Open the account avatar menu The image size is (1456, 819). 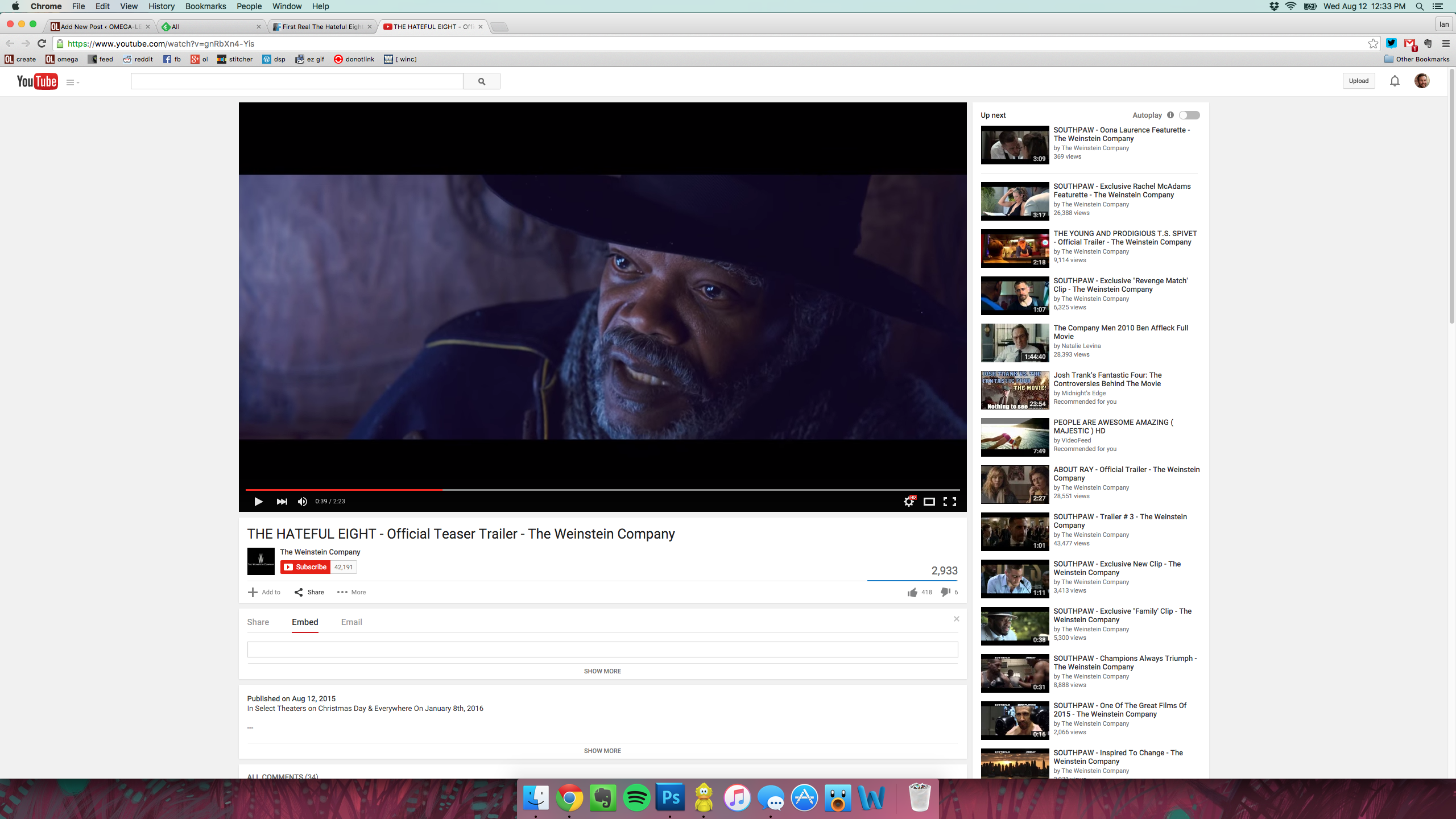[1422, 81]
